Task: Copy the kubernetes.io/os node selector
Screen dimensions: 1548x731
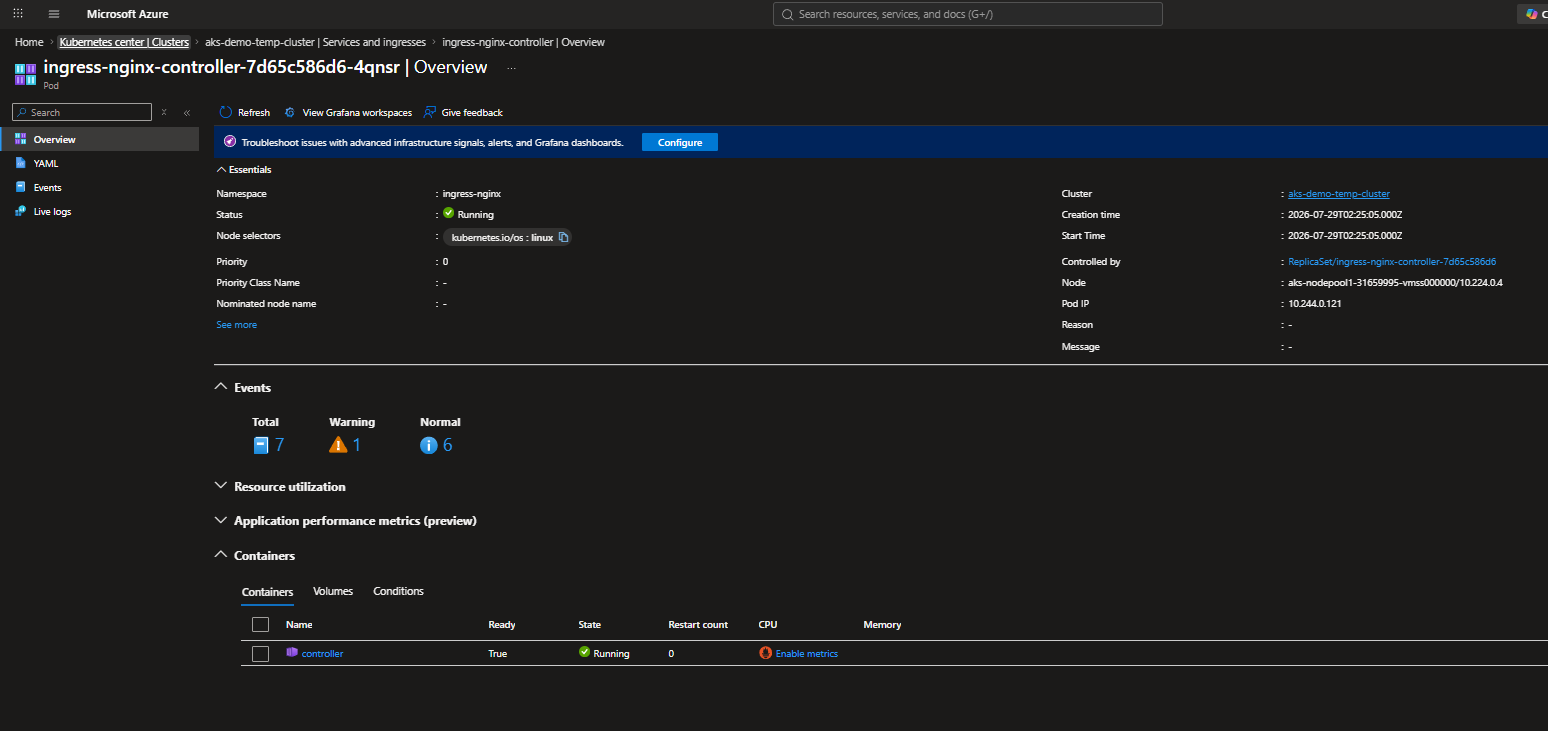Action: point(563,238)
